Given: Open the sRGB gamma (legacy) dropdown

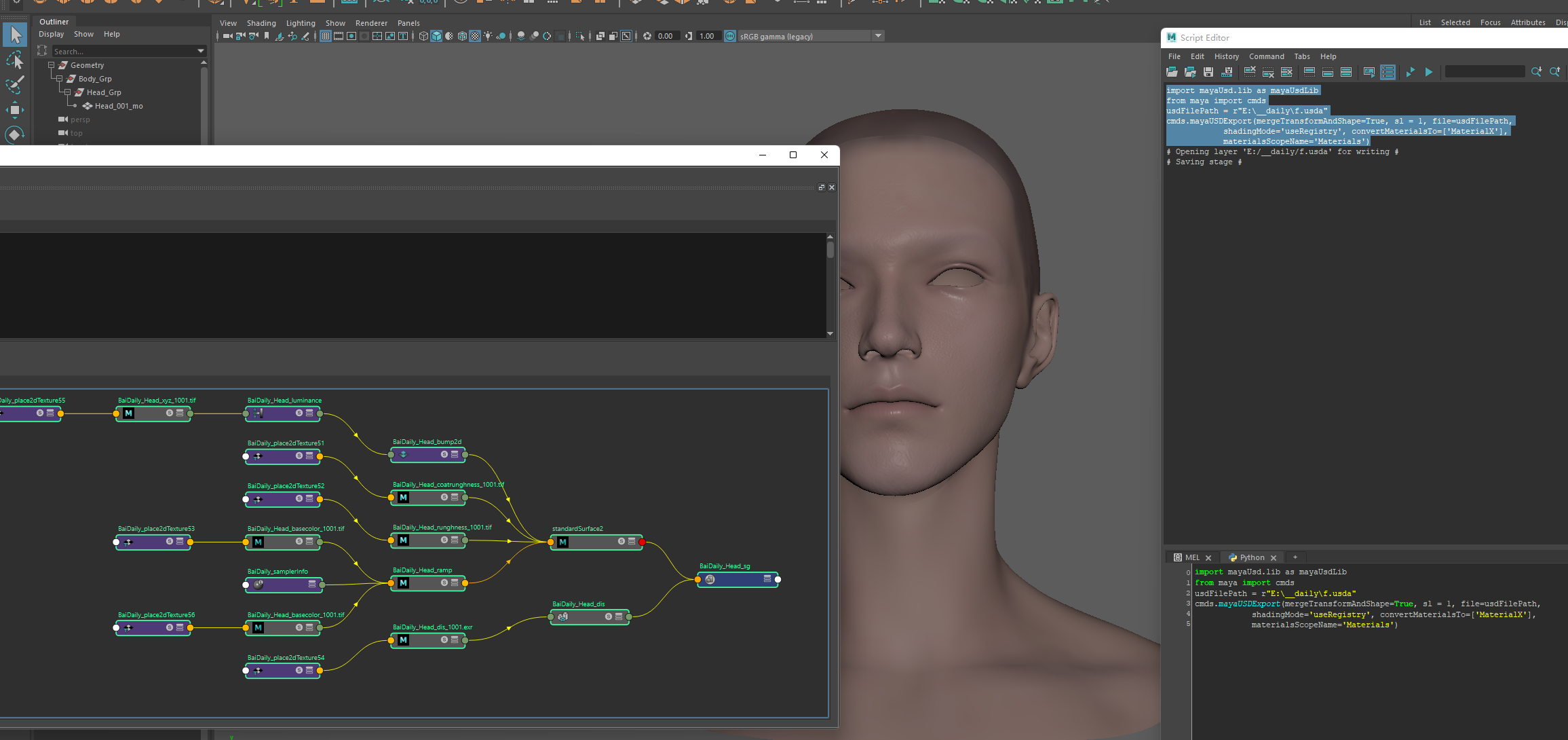Looking at the screenshot, I should [x=879, y=36].
